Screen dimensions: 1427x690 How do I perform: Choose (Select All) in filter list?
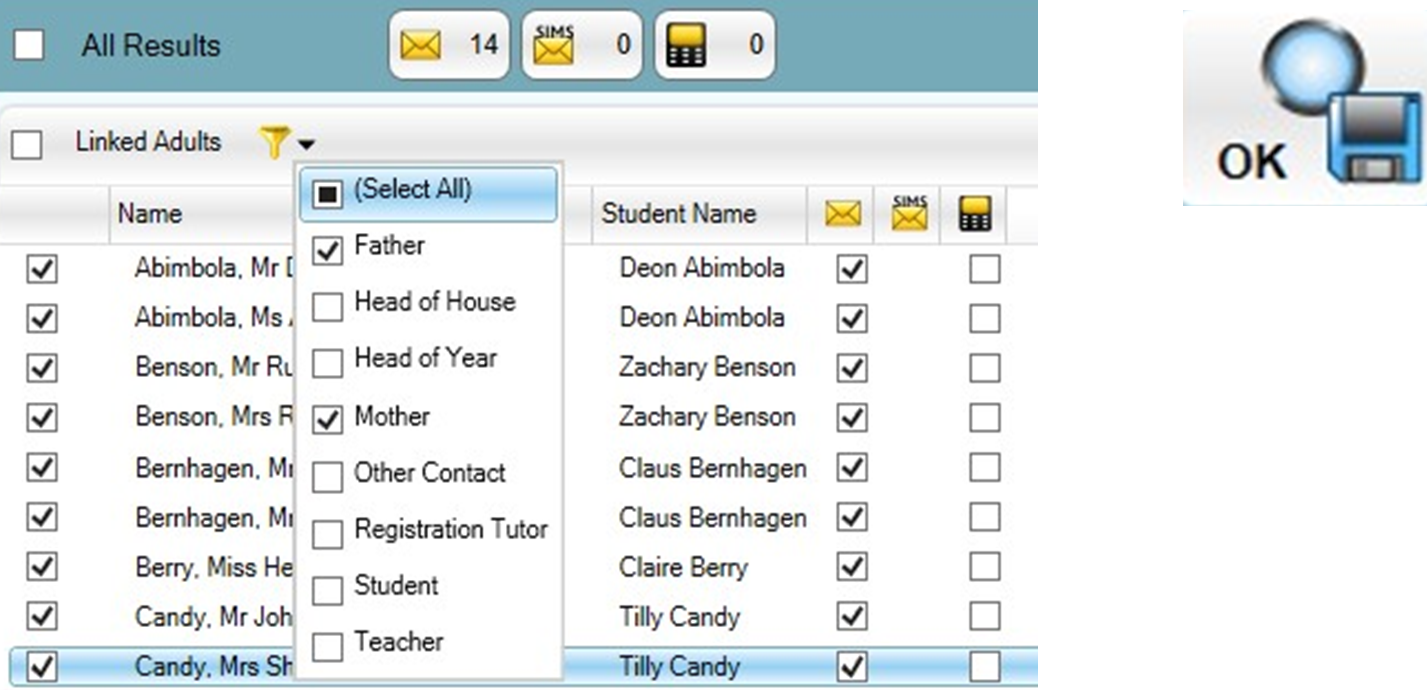327,193
